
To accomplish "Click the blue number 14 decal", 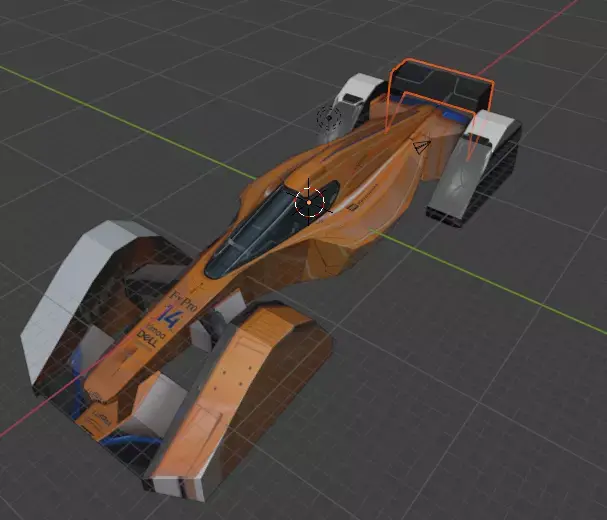I will click(169, 316).
